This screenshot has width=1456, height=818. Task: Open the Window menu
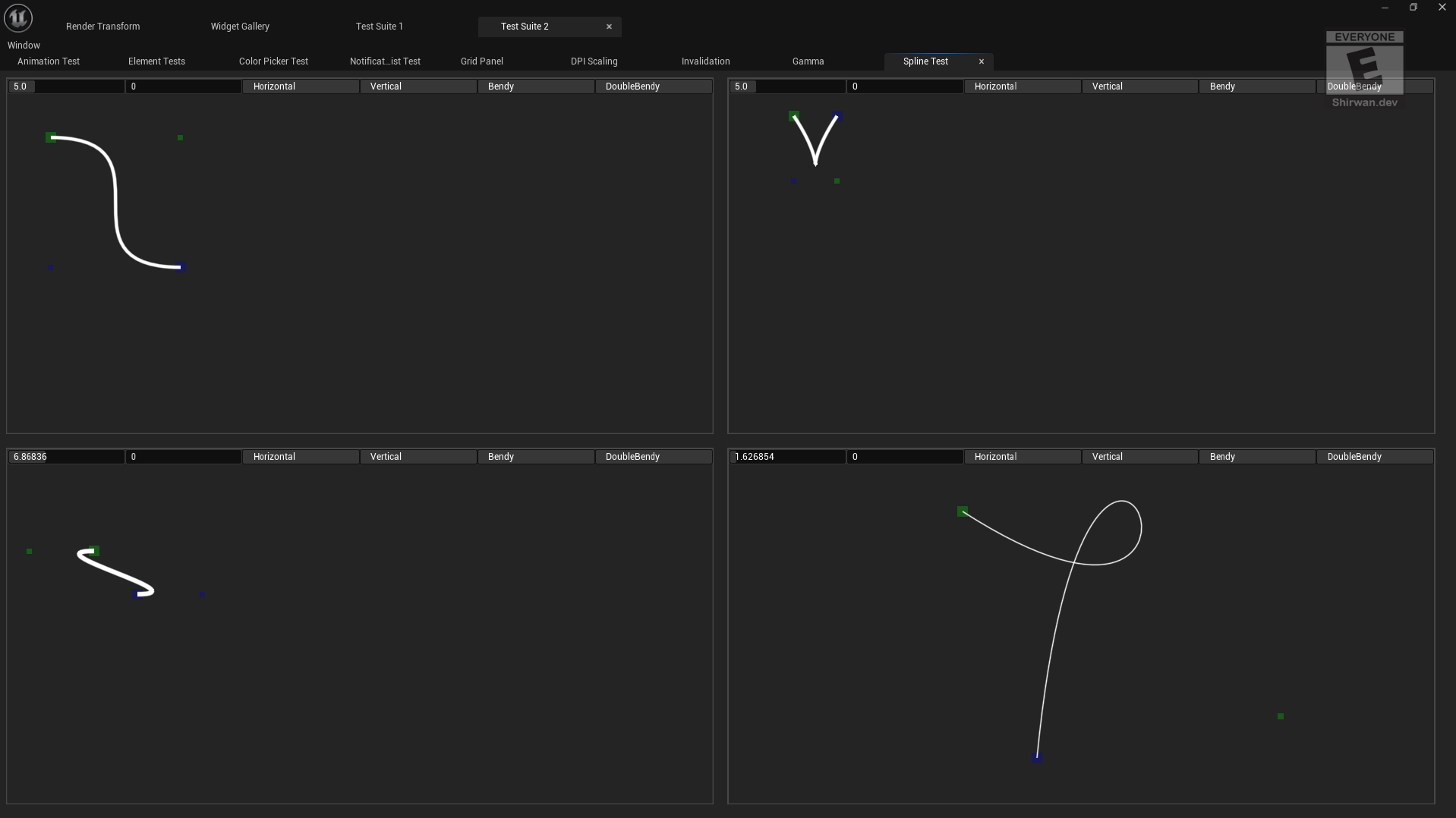(x=24, y=46)
